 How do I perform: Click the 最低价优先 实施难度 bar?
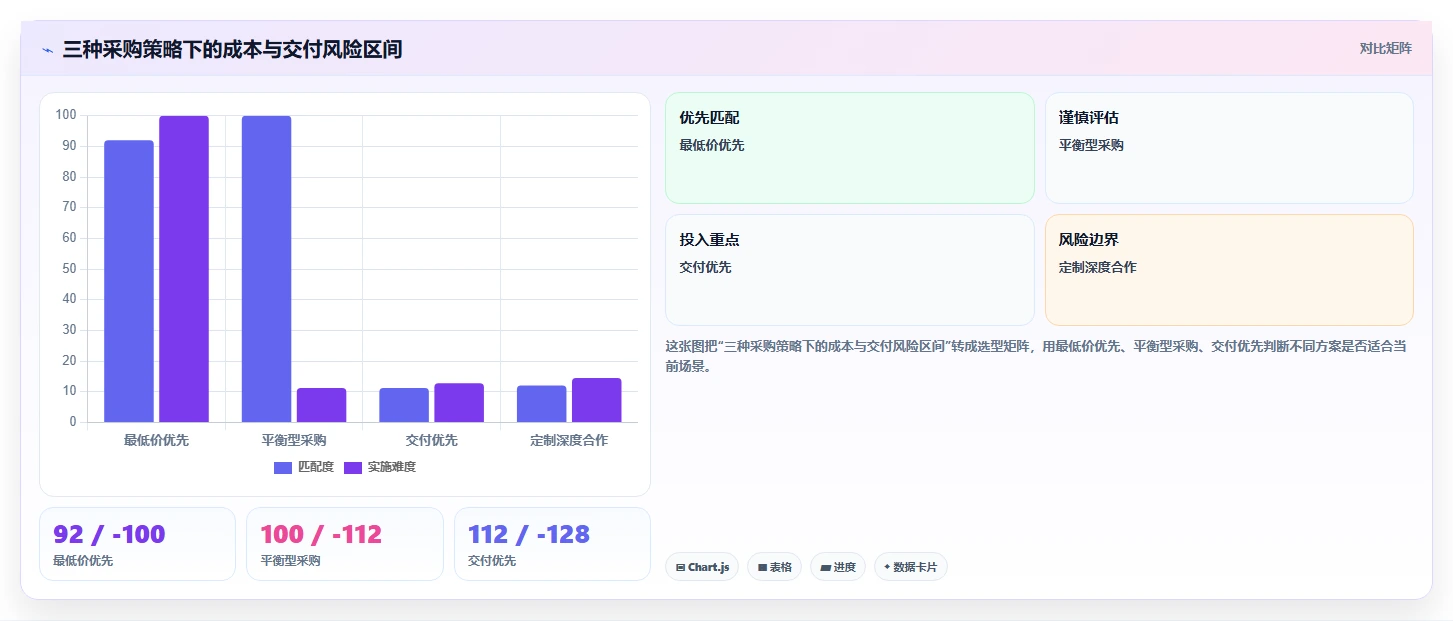tap(184, 269)
